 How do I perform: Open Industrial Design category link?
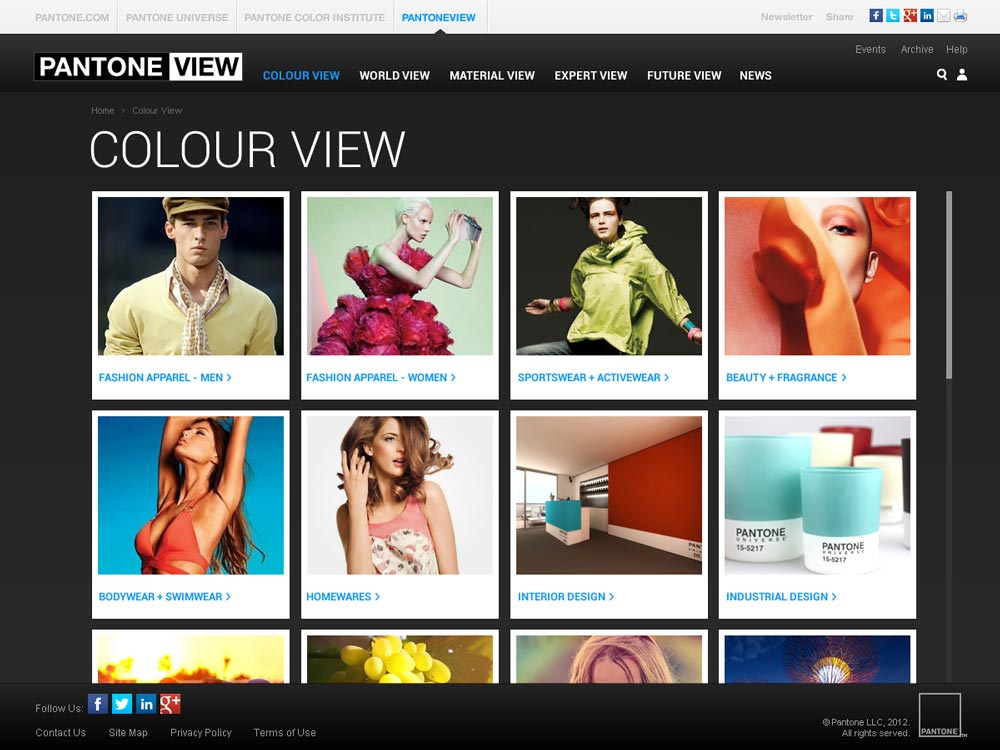tap(782, 597)
